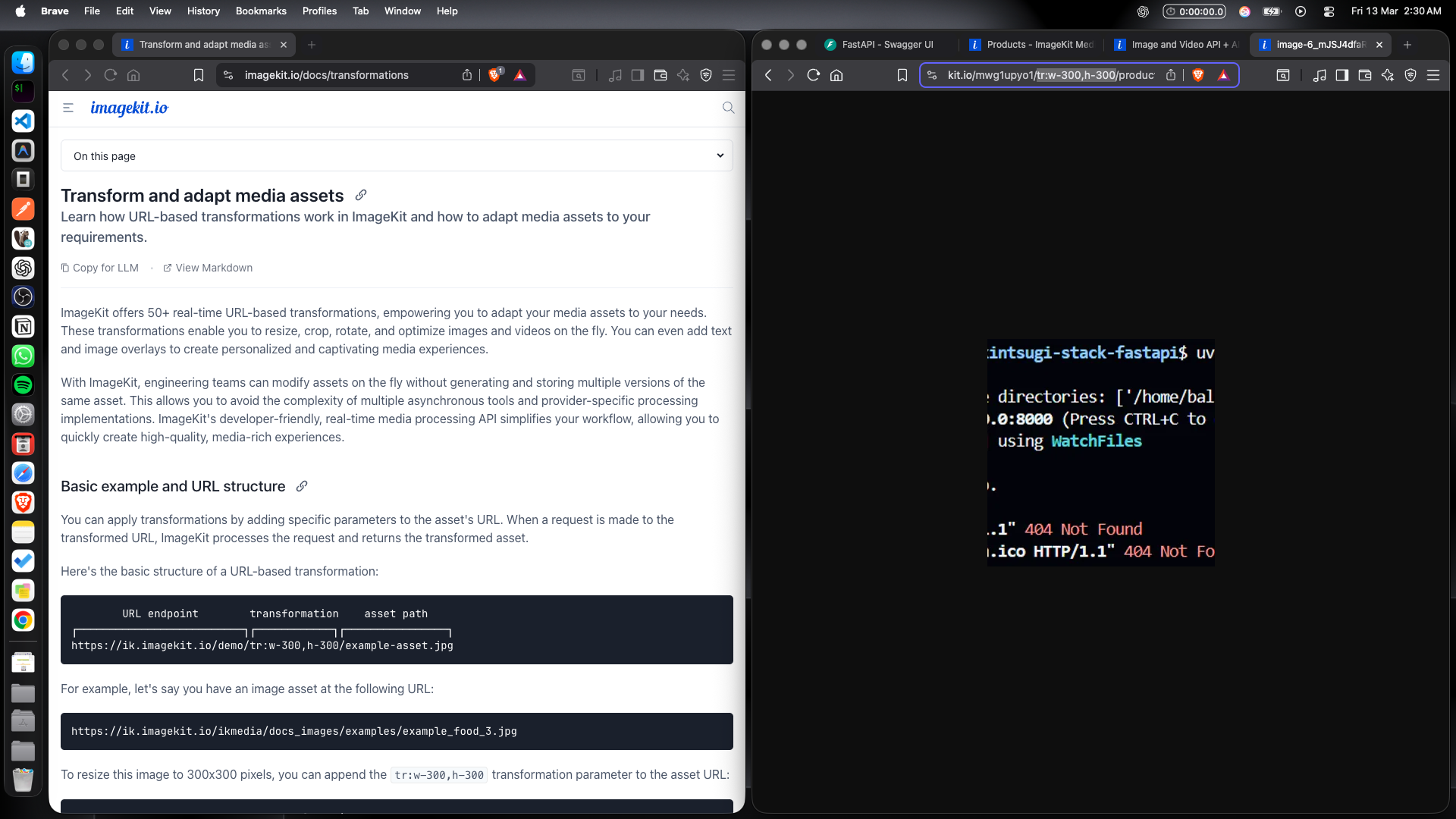Open Spotify from the dock
Image resolution: width=1456 pixels, height=819 pixels.
coord(23,385)
